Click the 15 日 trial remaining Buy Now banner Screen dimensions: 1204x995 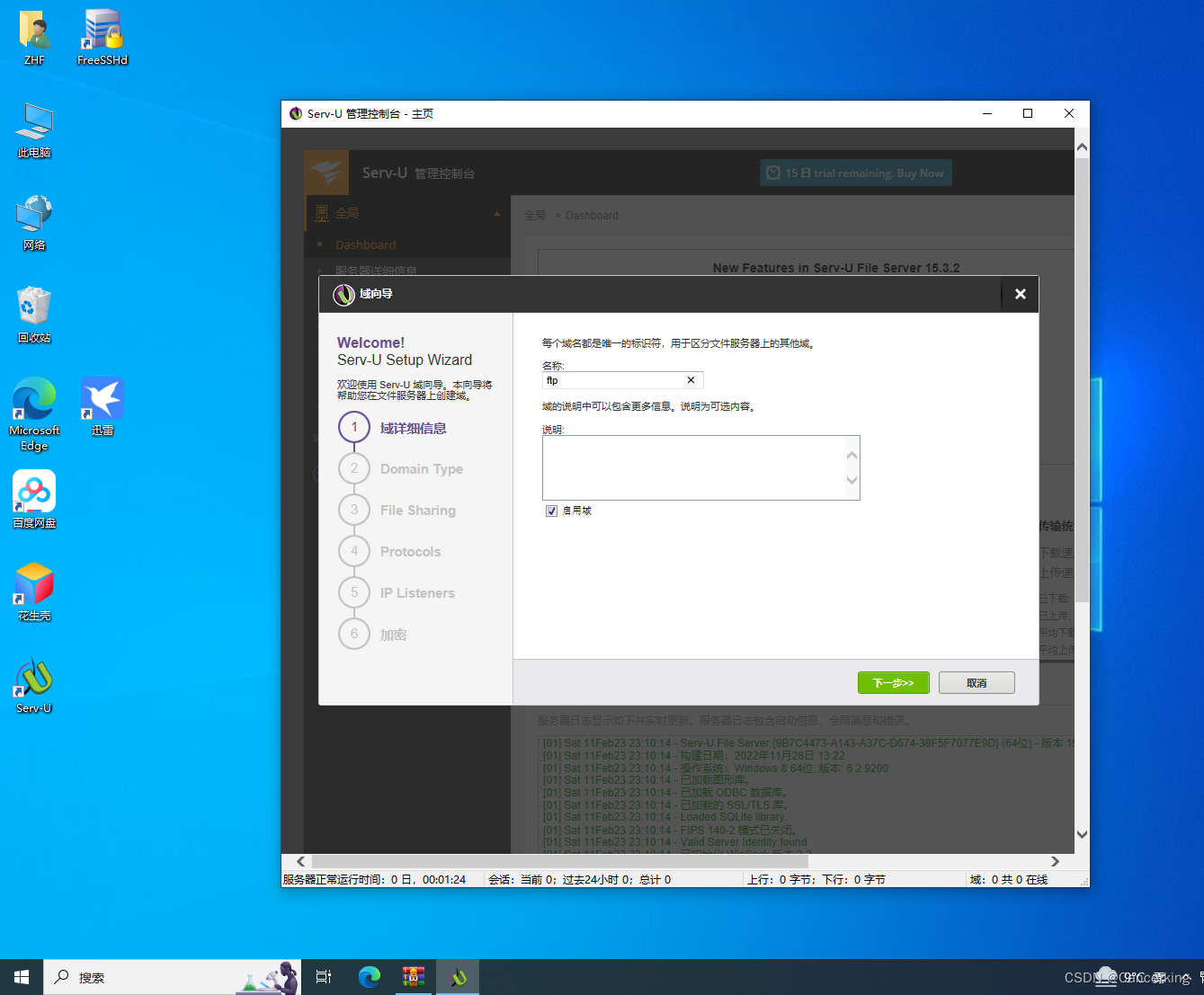coord(856,173)
